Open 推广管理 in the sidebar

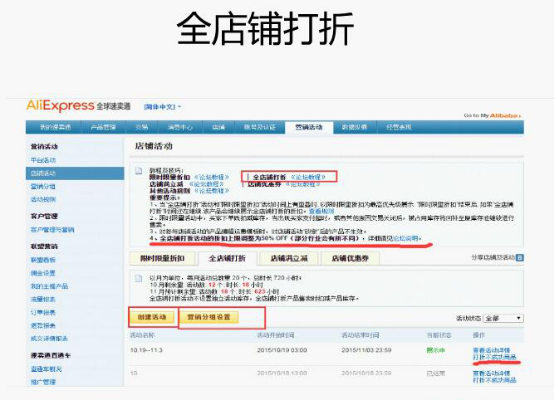[43, 382]
